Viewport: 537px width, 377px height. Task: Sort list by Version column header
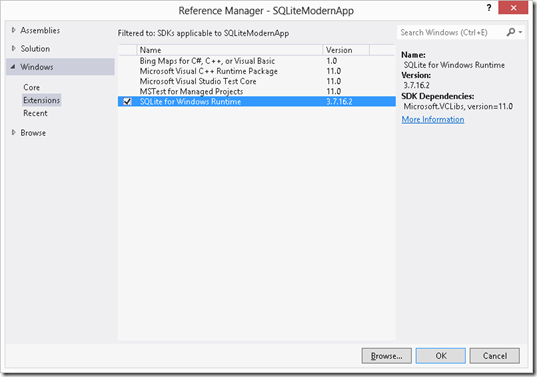pyautogui.click(x=346, y=50)
